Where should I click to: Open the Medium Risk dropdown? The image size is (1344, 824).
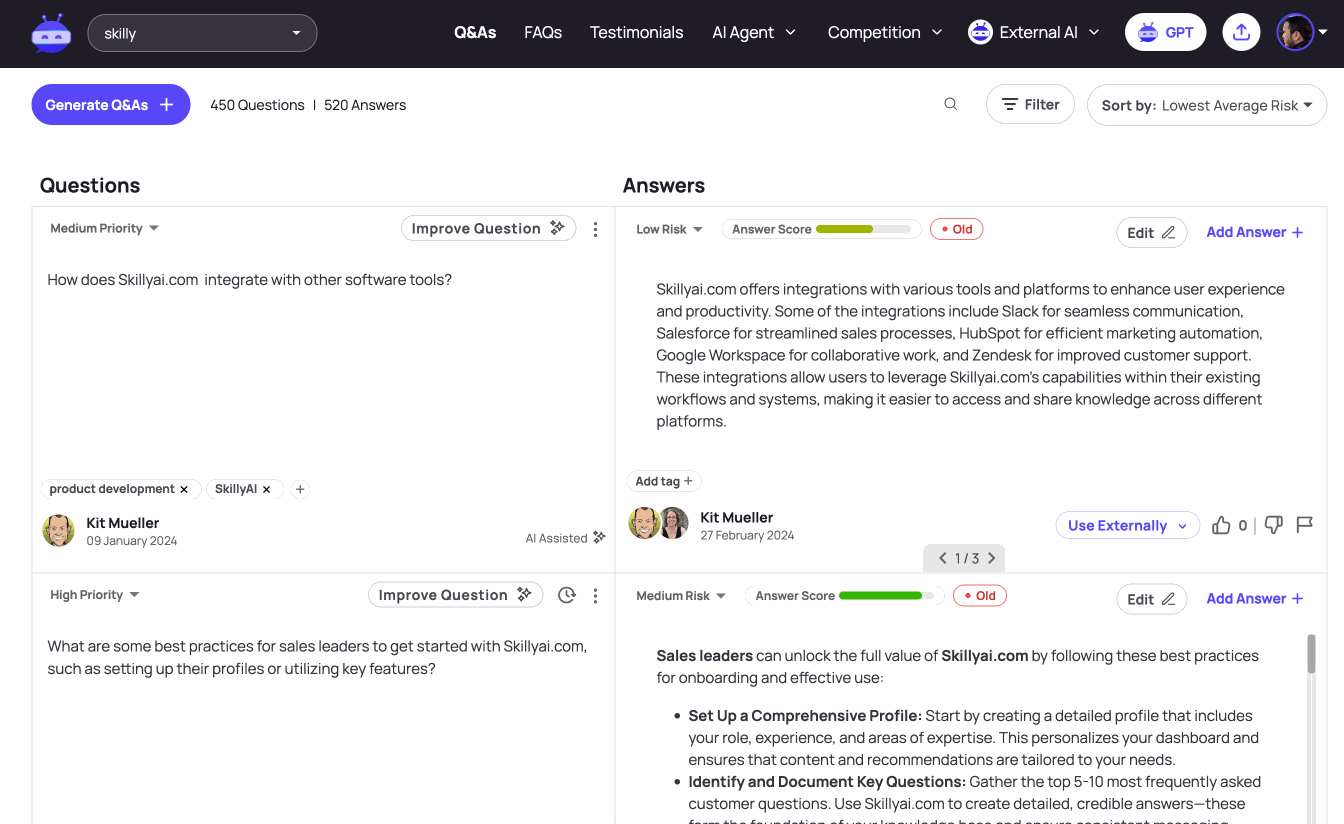[681, 596]
